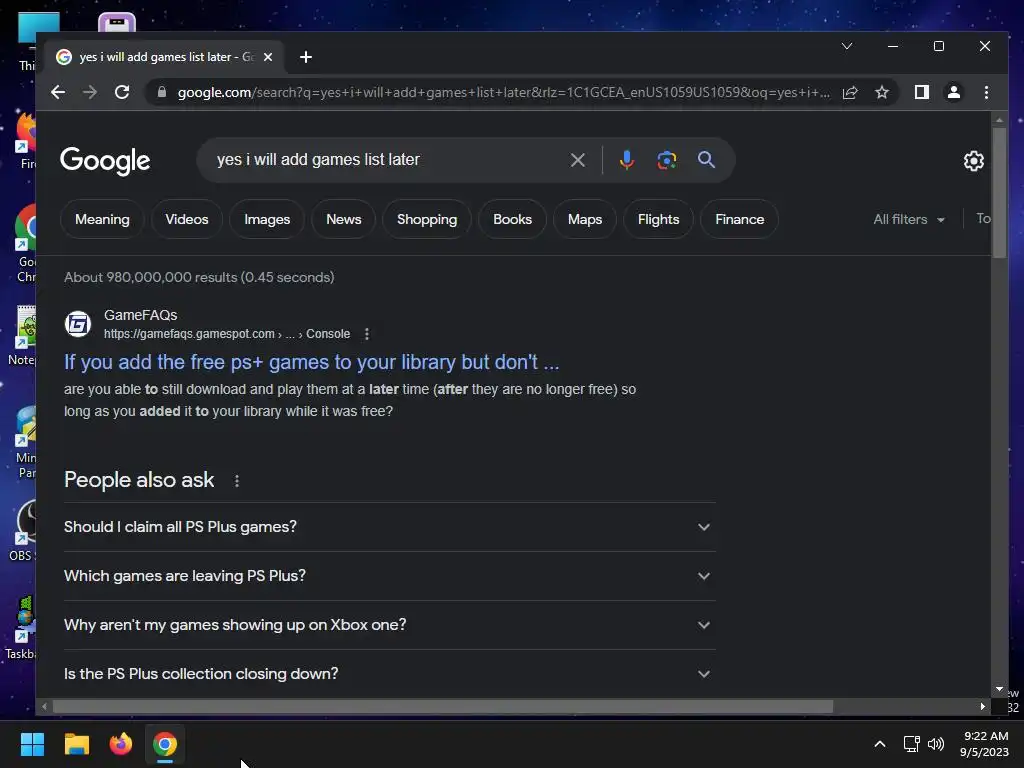
Task: Open GameFAQs result options menu
Action: 366,334
